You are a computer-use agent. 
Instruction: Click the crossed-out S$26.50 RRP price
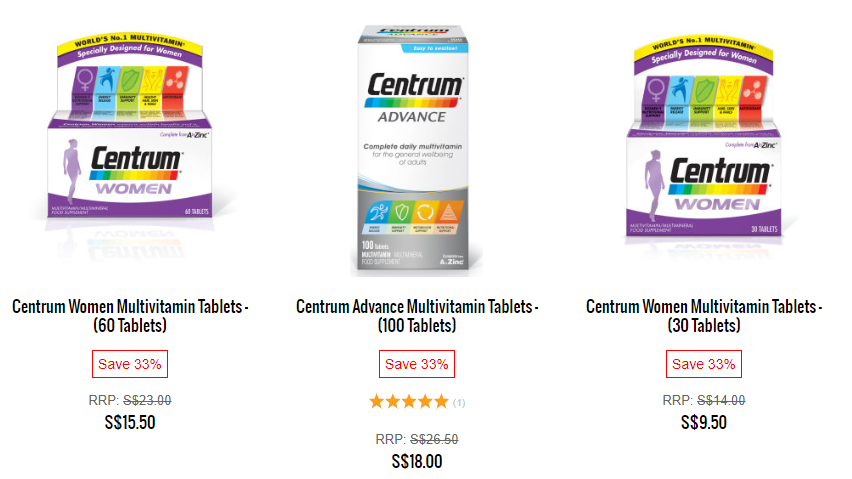[x=434, y=439]
